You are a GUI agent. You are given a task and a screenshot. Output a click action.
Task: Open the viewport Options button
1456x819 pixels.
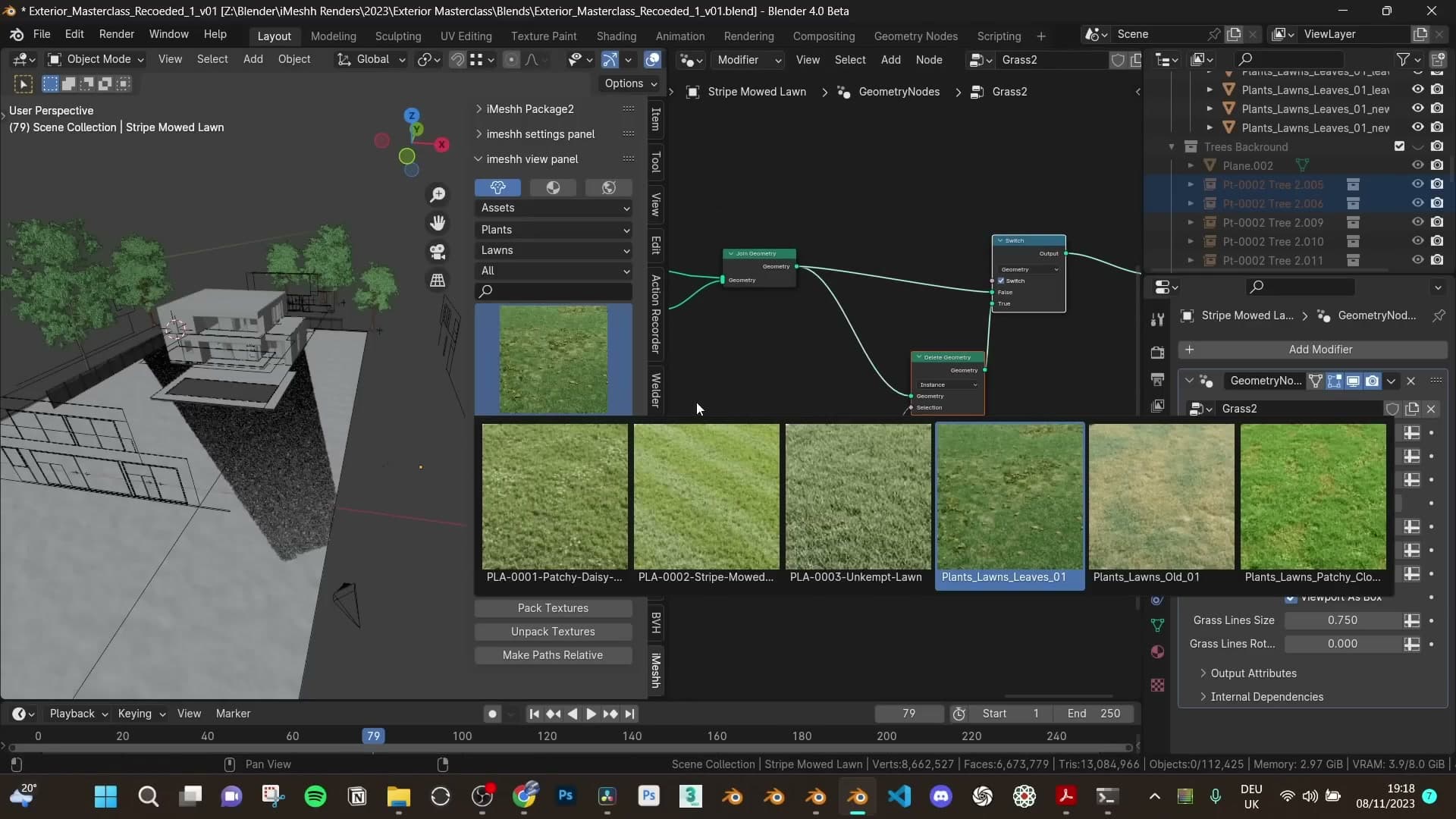pos(631,83)
